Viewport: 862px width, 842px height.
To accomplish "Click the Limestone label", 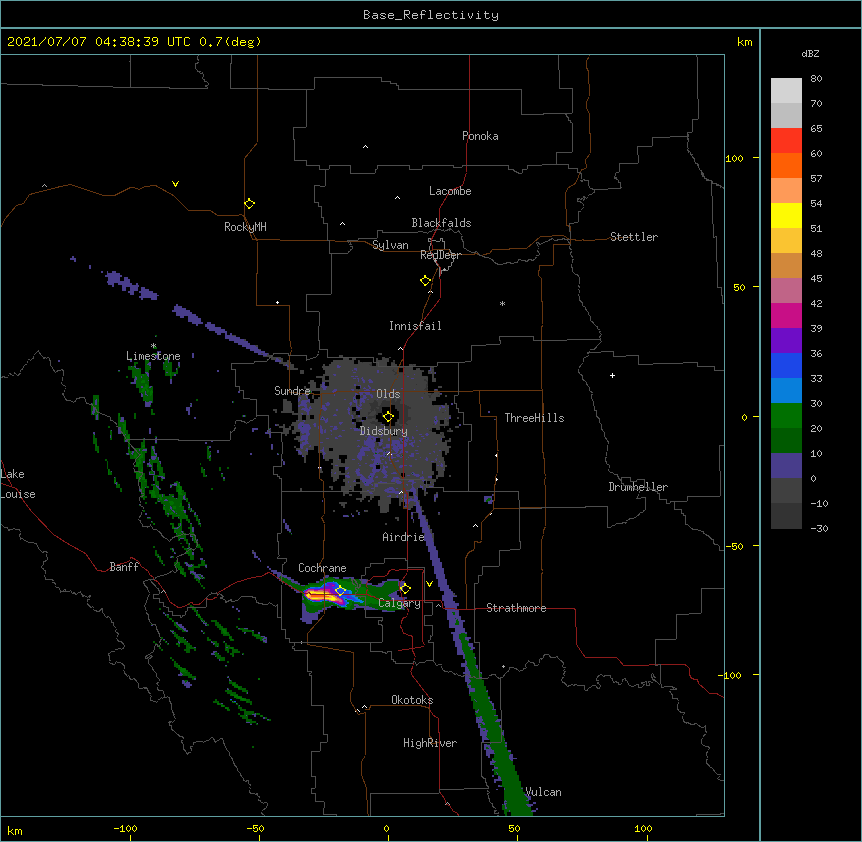I will pyautogui.click(x=153, y=356).
